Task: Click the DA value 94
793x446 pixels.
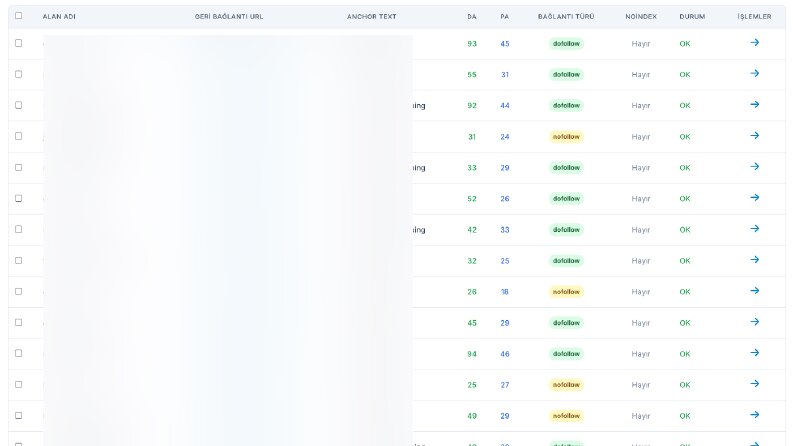Action: coord(472,354)
